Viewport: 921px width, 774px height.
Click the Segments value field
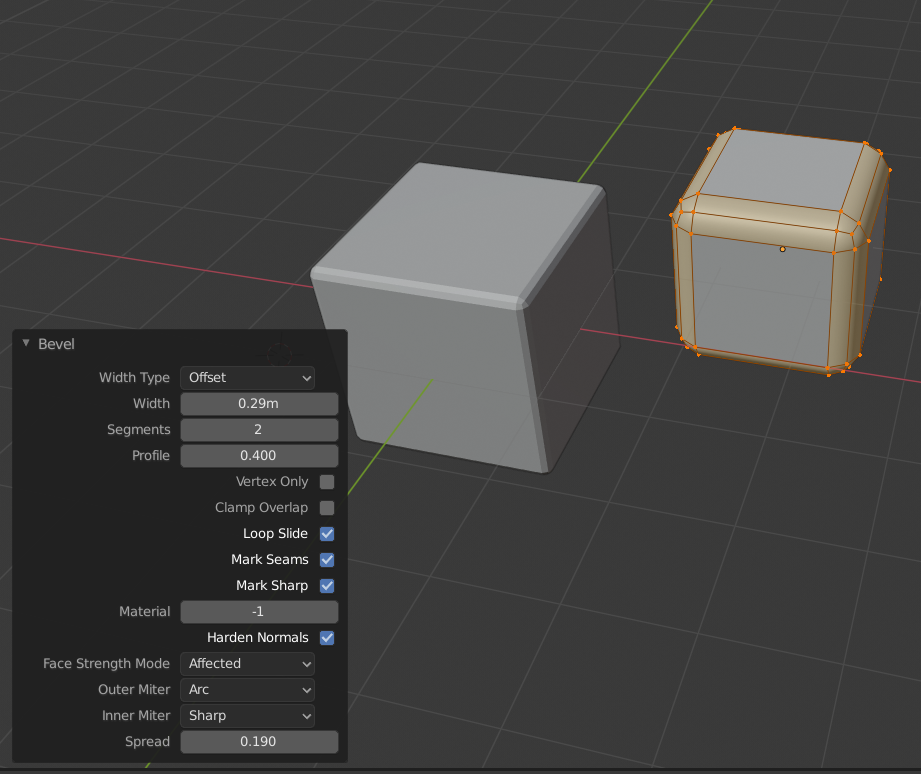259,429
